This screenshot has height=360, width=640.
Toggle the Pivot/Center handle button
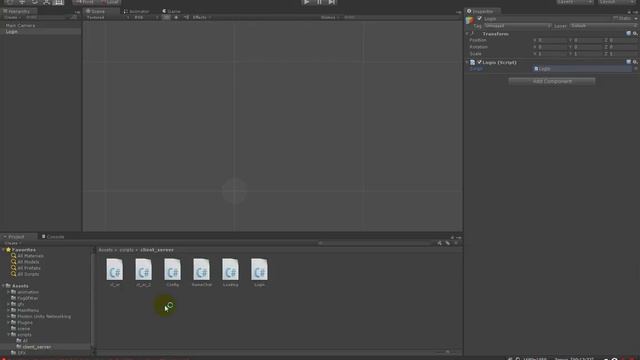tap(85, 2)
